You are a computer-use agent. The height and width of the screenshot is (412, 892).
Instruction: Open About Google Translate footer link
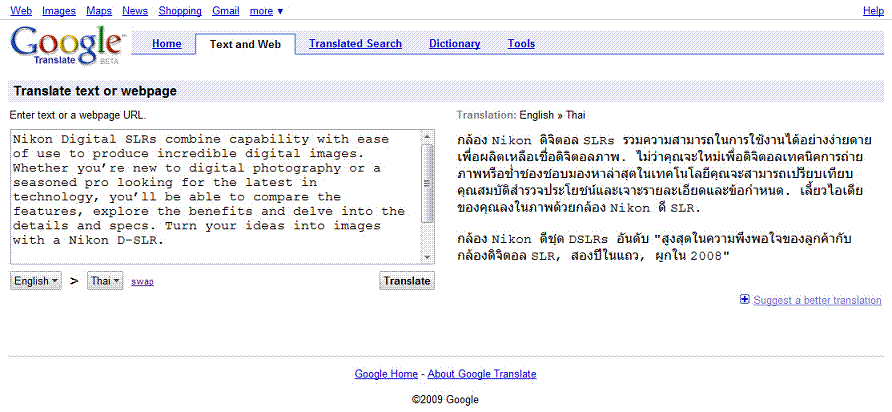coord(482,374)
